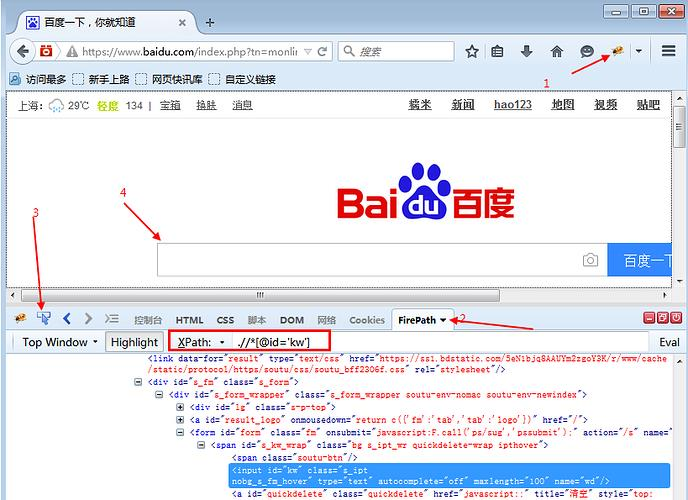Open the bookmarks list clipboard icon
Viewport: 688px width, 500px height.
497,51
